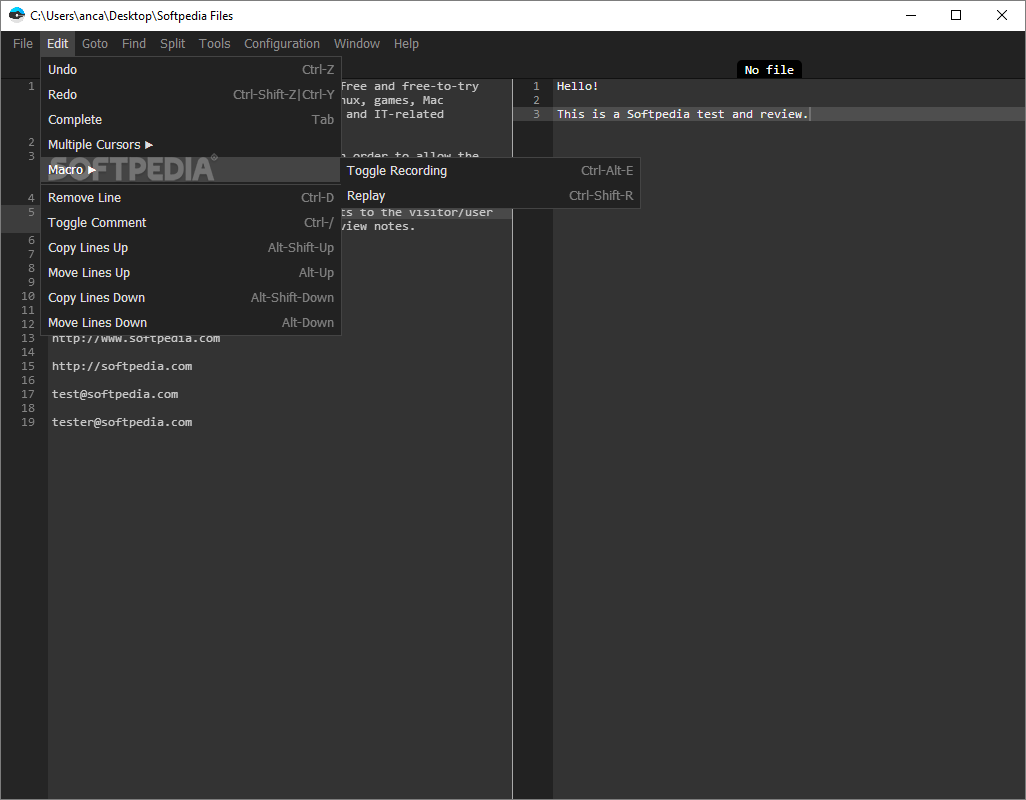Screen dimensions: 1026x800
Task: Select Replay in the Macro submenu
Action: [489, 196]
